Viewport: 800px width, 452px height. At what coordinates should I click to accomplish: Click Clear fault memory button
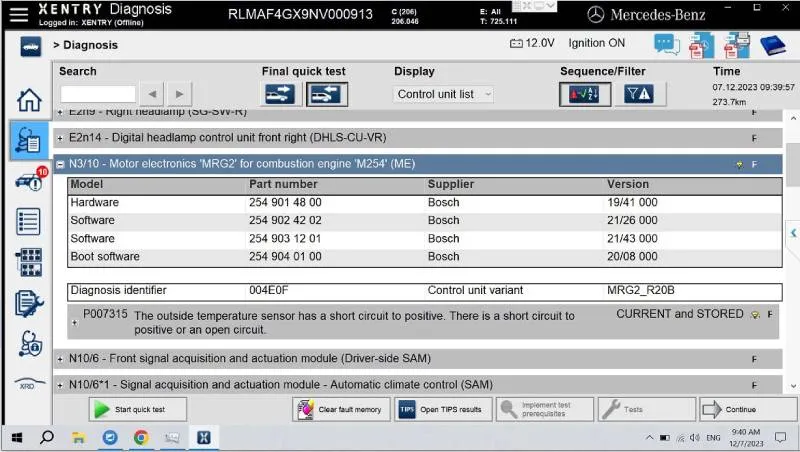tap(341, 409)
